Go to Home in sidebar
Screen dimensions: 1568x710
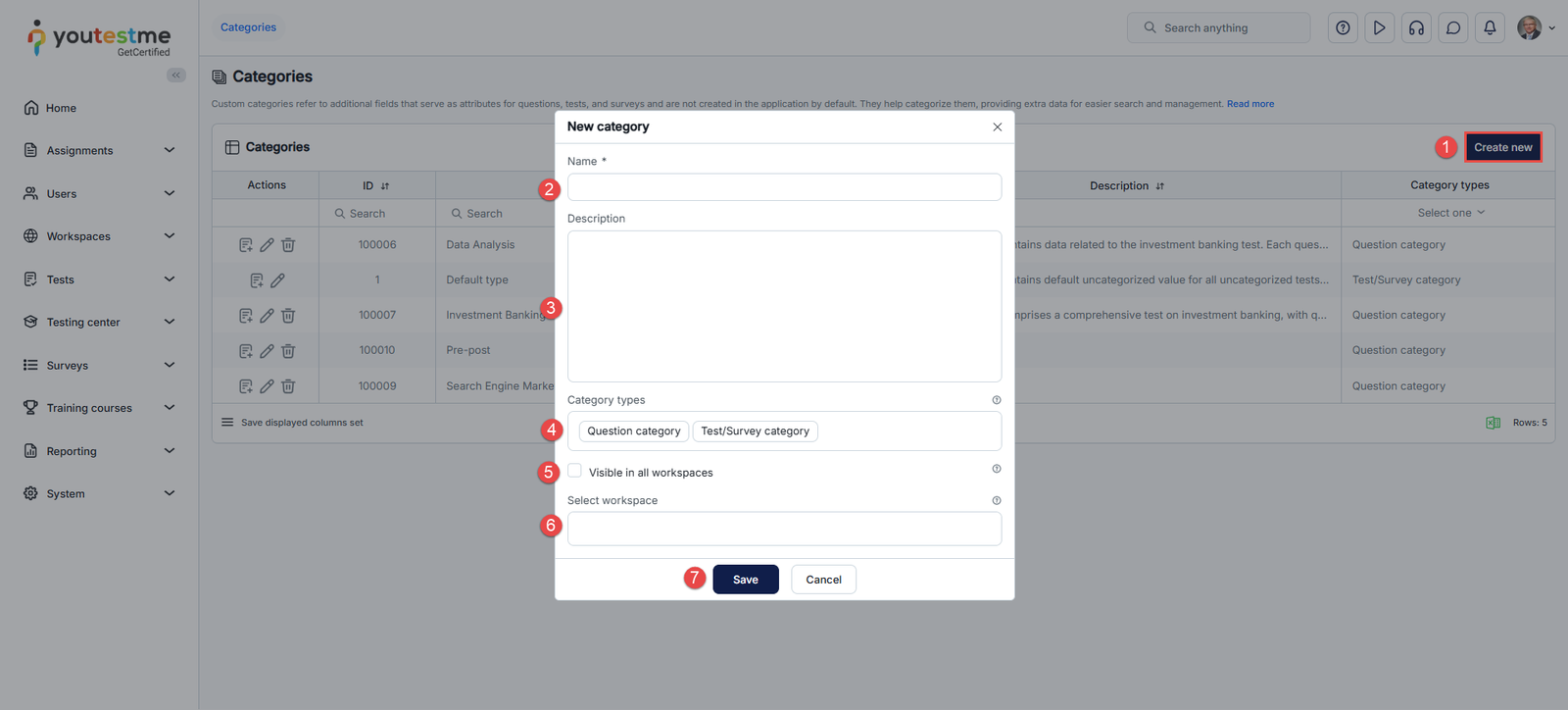point(61,108)
